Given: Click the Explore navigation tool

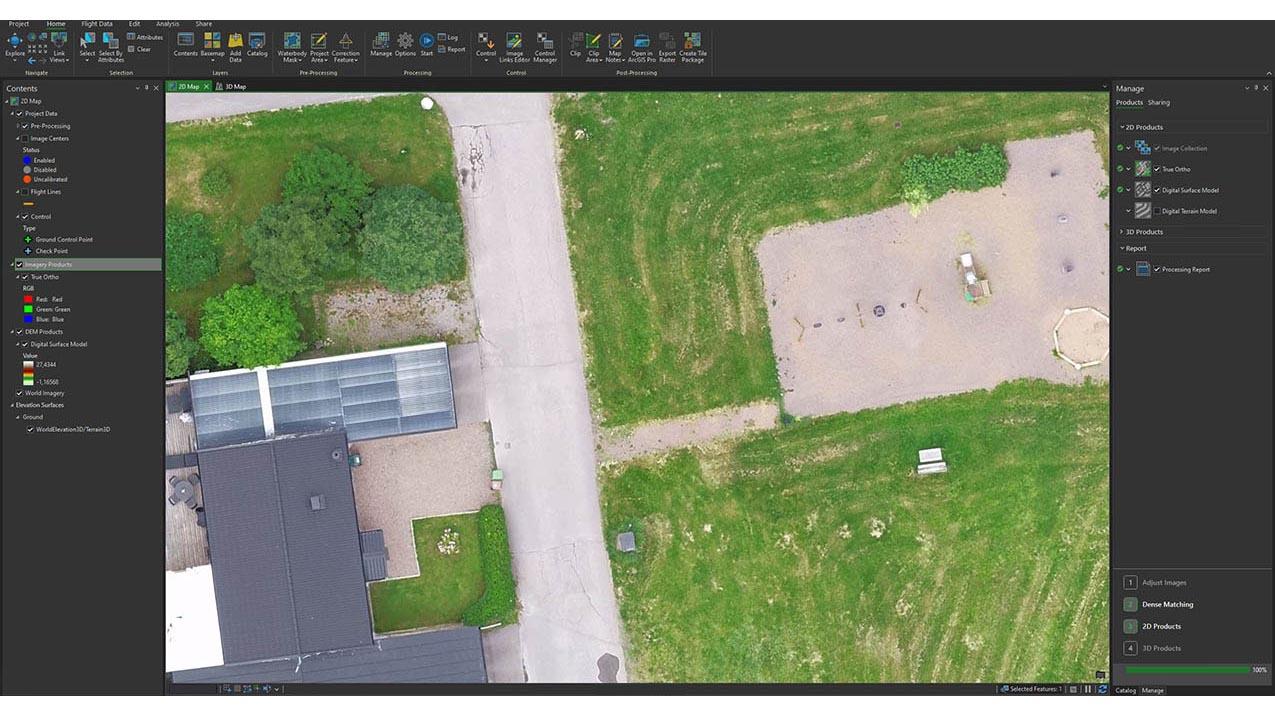Looking at the screenshot, I should (x=15, y=42).
